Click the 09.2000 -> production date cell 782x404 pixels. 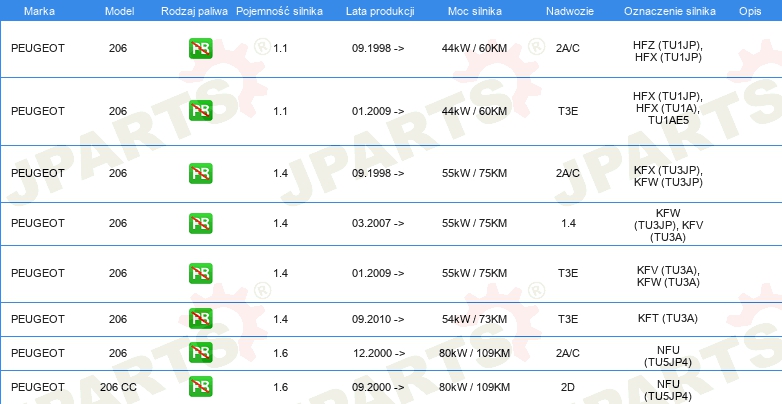coord(378,387)
